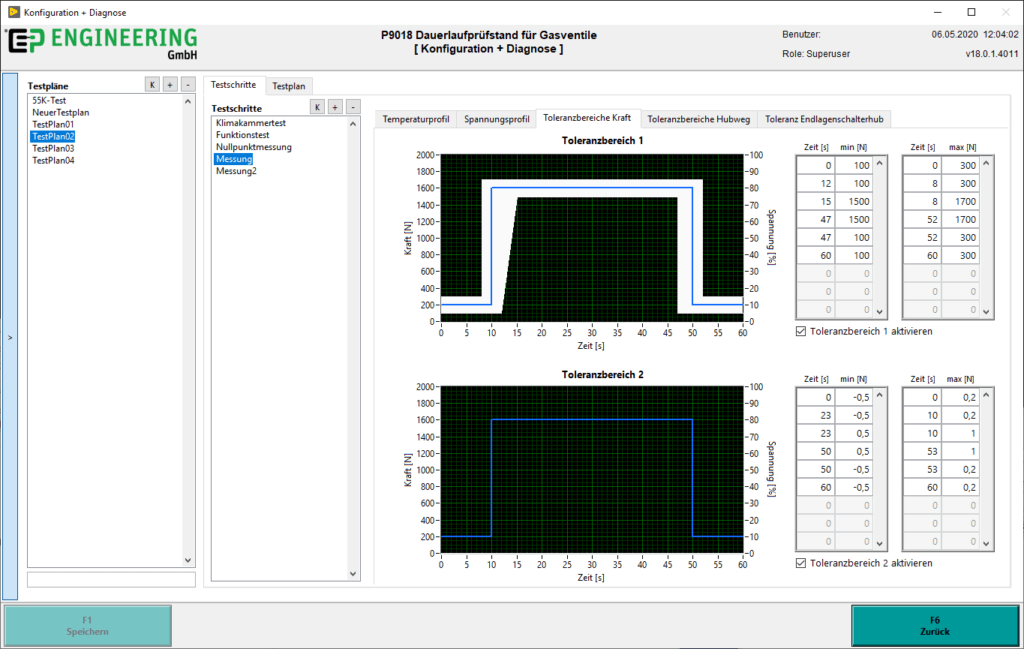The image size is (1024, 649).
Task: Expand the left side panel arrow
Action: point(10,337)
